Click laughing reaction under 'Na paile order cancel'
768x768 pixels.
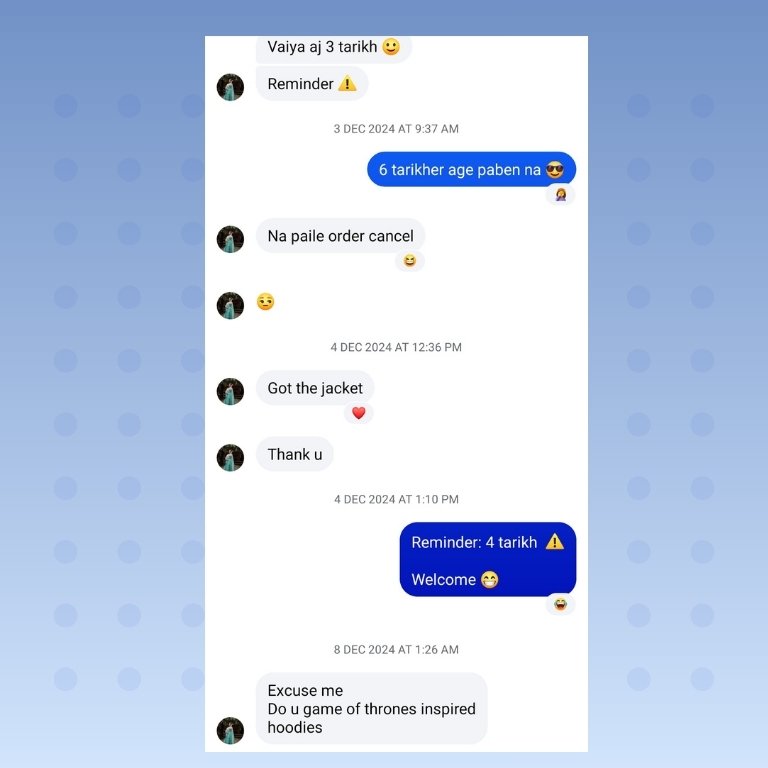pos(409,261)
